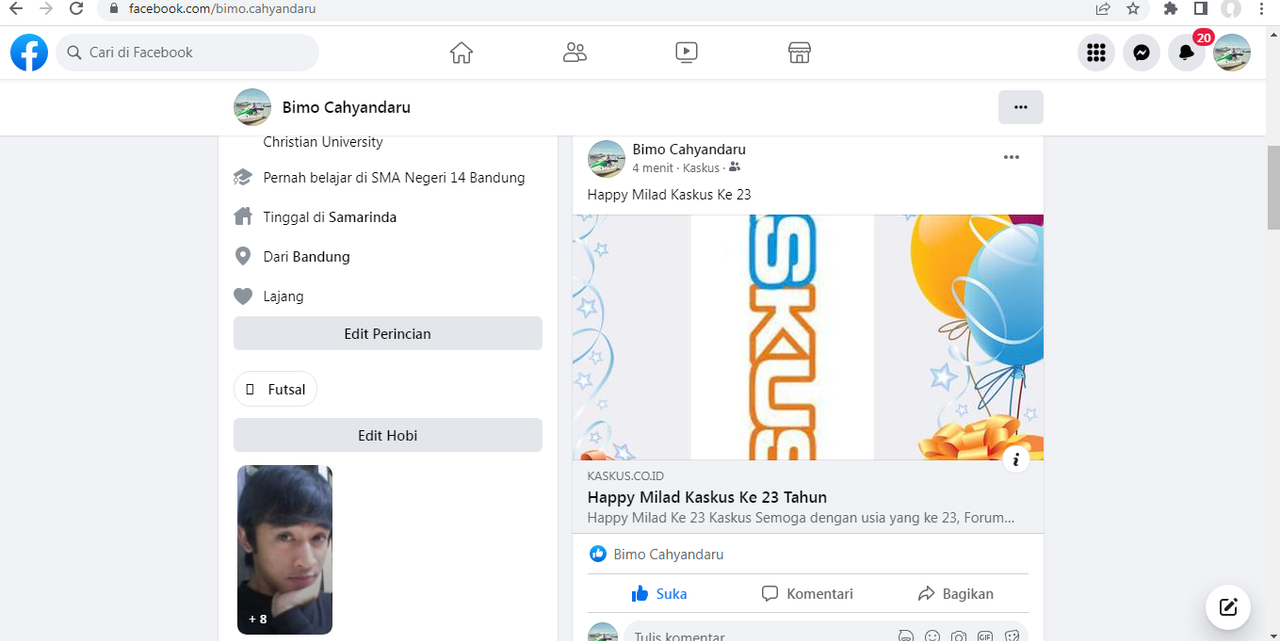Open the Friends icon in top navigation
This screenshot has width=1280, height=641.
[574, 53]
